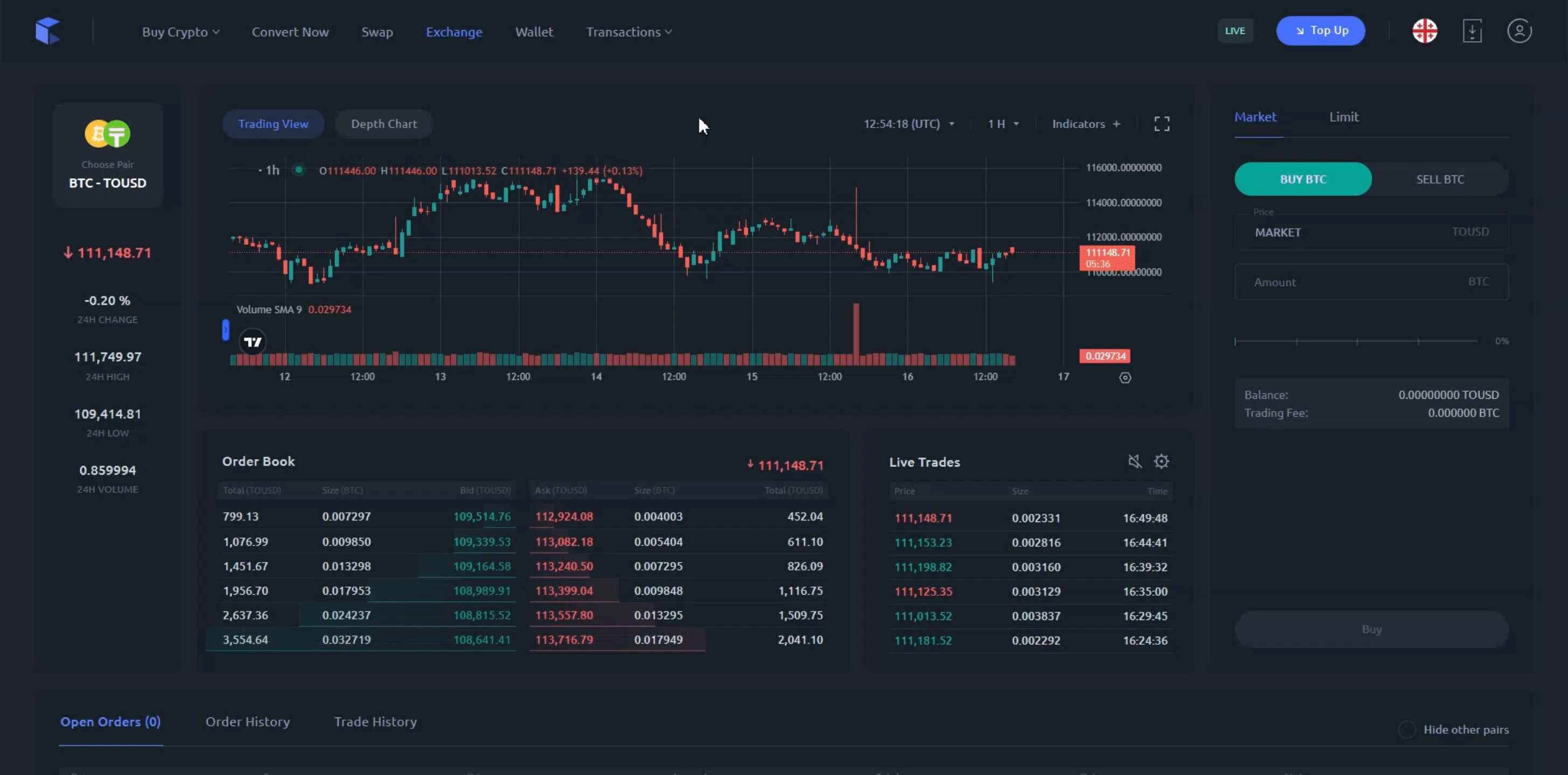This screenshot has height=775, width=1568.
Task: Click the download icon in the header
Action: point(1472,31)
